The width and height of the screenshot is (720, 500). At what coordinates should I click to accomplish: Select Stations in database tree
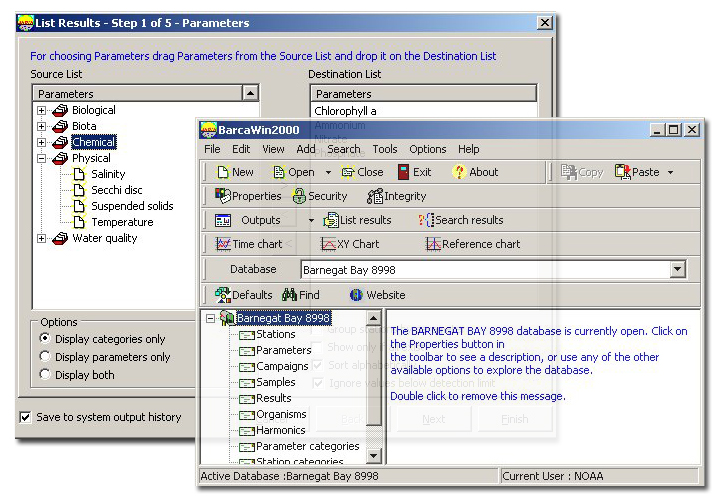276,334
